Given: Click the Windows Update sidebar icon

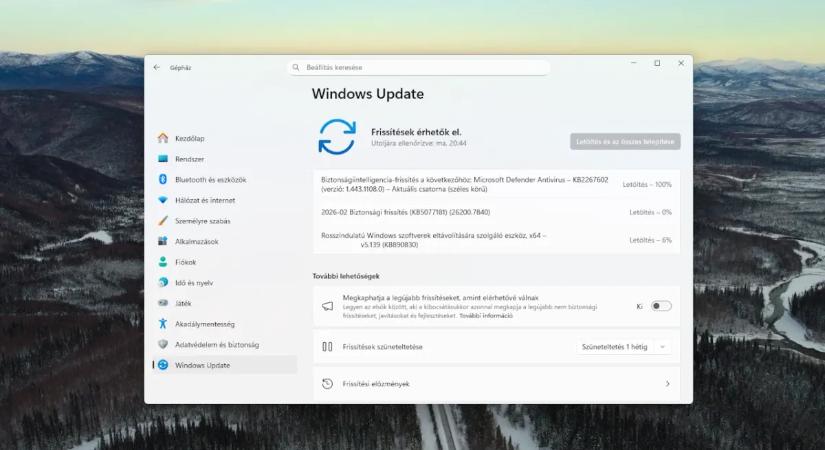Looking at the screenshot, I should pos(163,365).
